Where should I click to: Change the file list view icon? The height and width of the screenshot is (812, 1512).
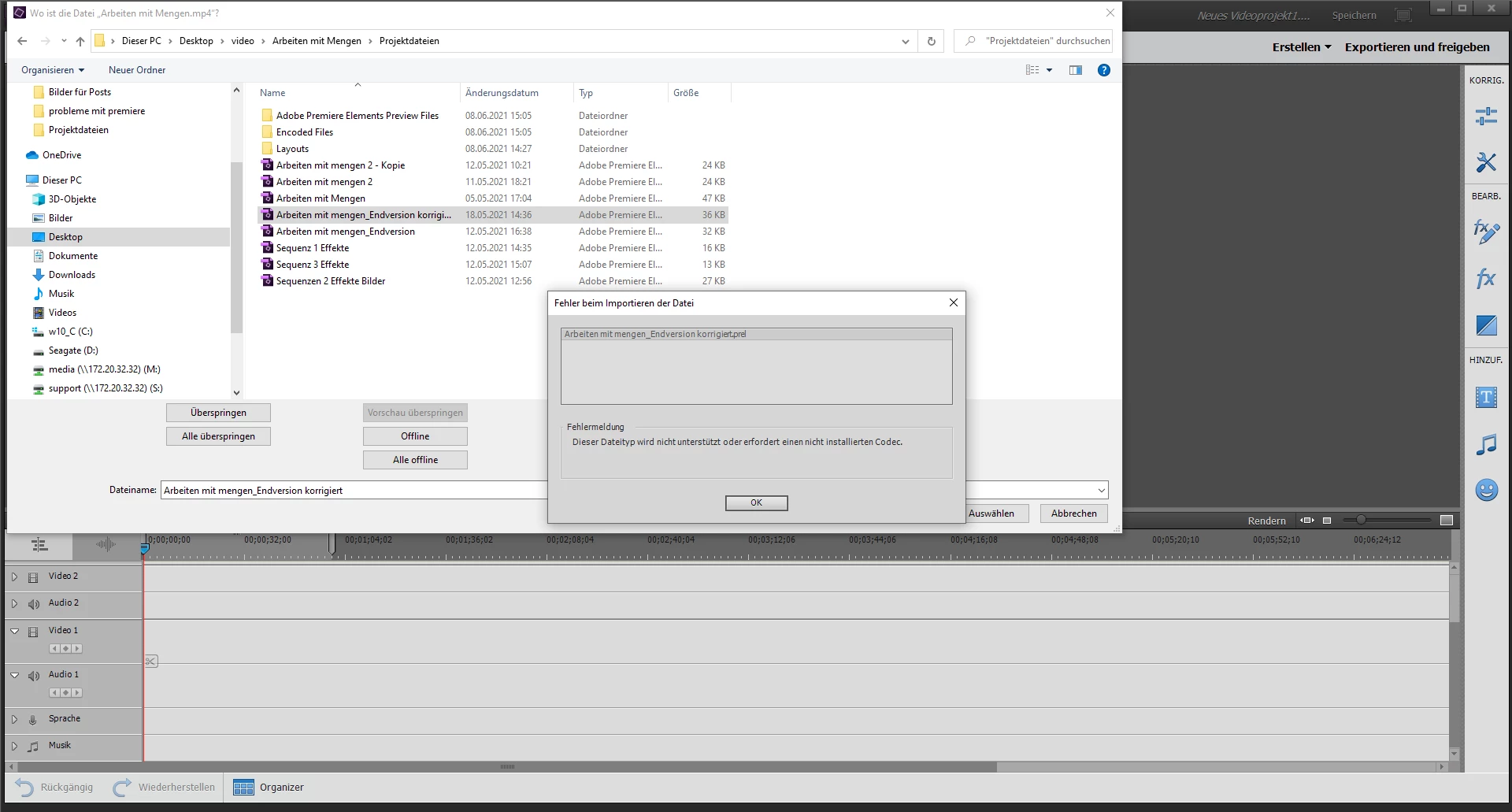coord(1032,70)
